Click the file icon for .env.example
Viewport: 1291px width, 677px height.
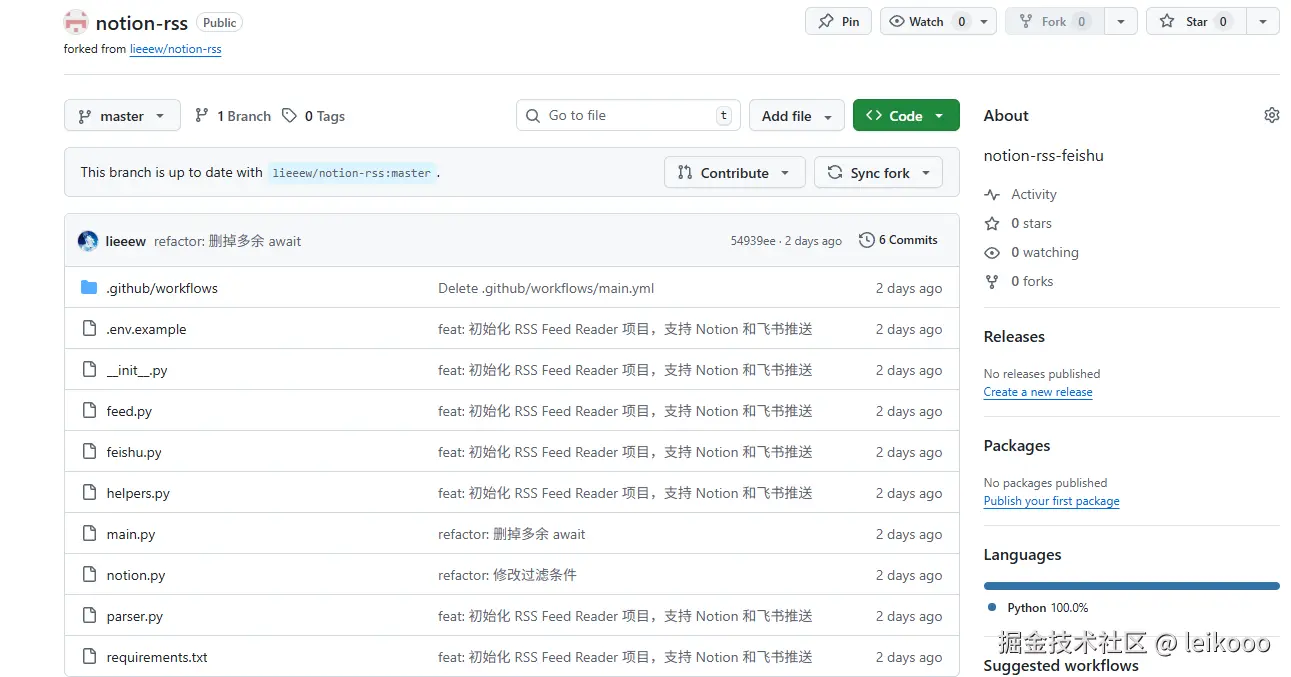pyautogui.click(x=89, y=329)
